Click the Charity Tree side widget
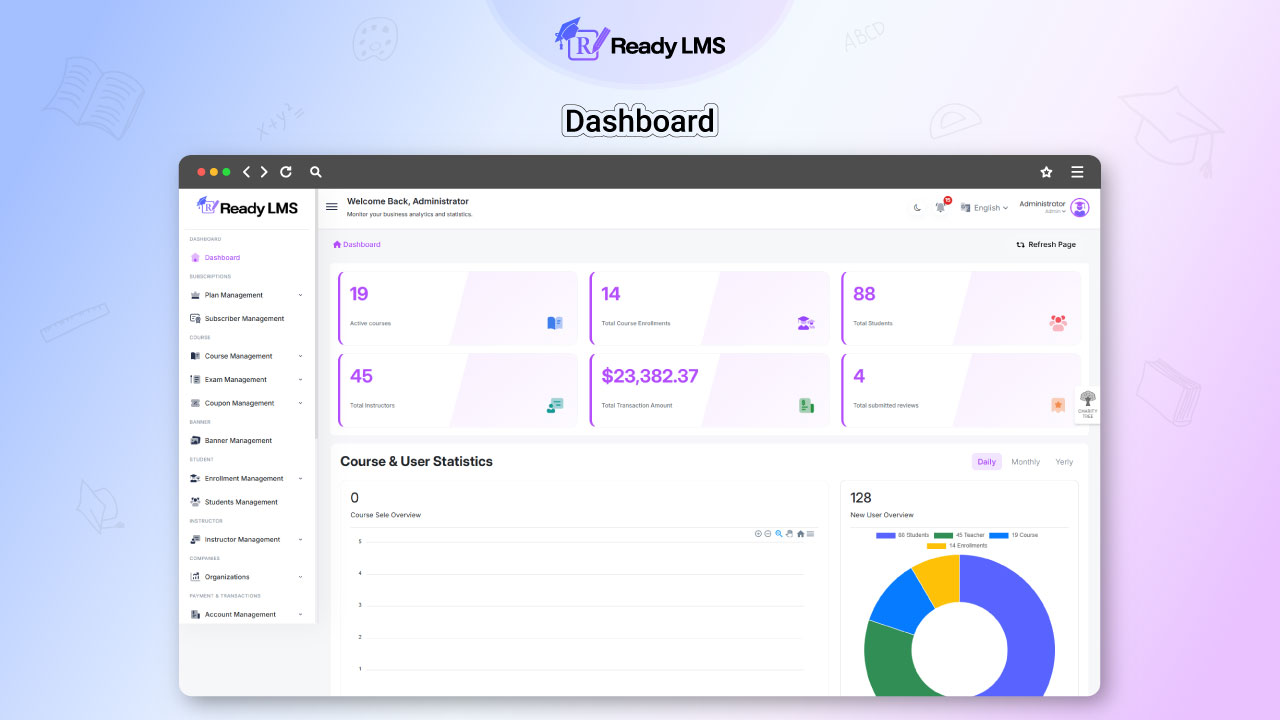This screenshot has width=1280, height=720. (1087, 404)
